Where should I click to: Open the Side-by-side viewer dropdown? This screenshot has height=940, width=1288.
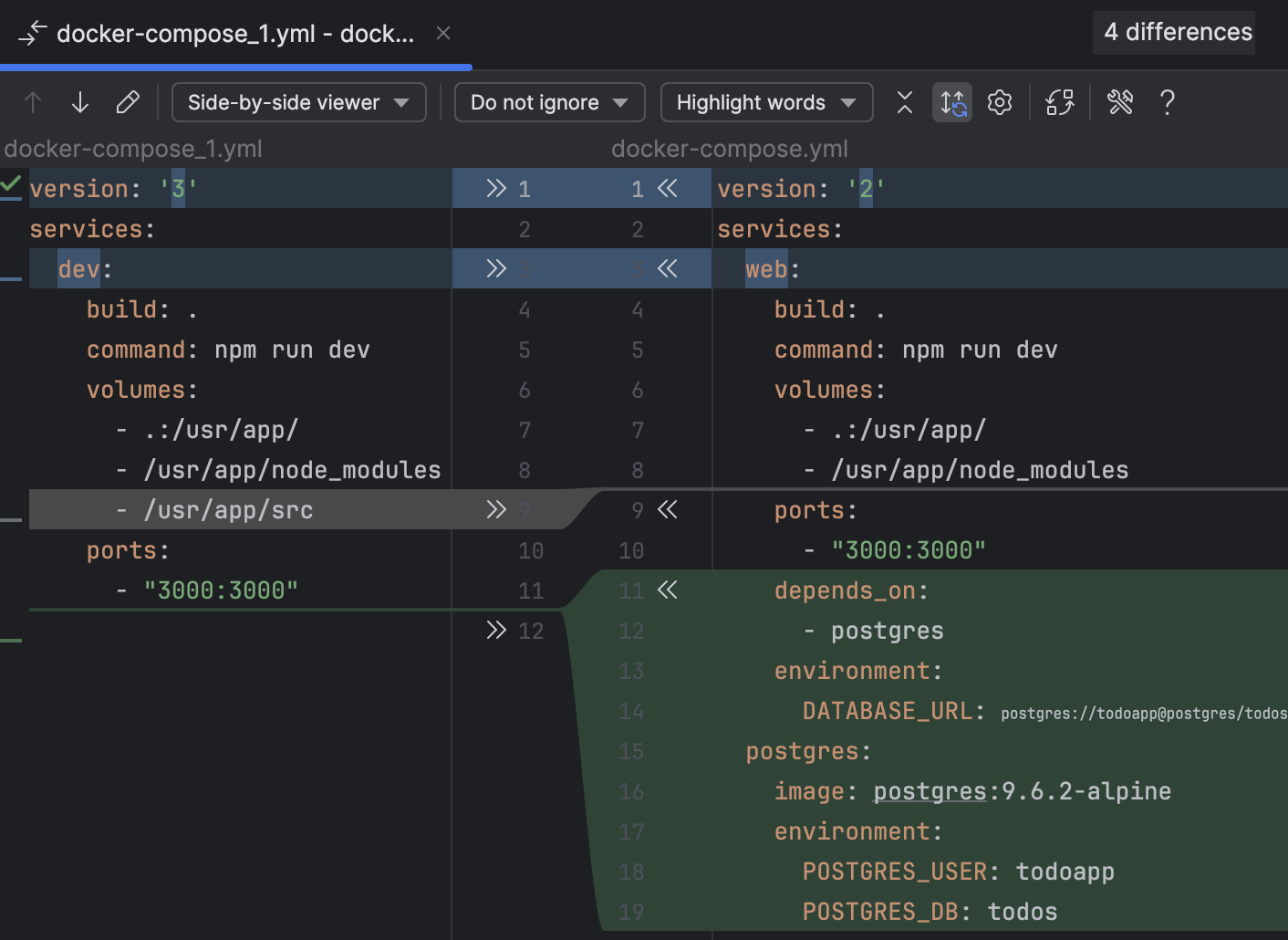point(298,102)
